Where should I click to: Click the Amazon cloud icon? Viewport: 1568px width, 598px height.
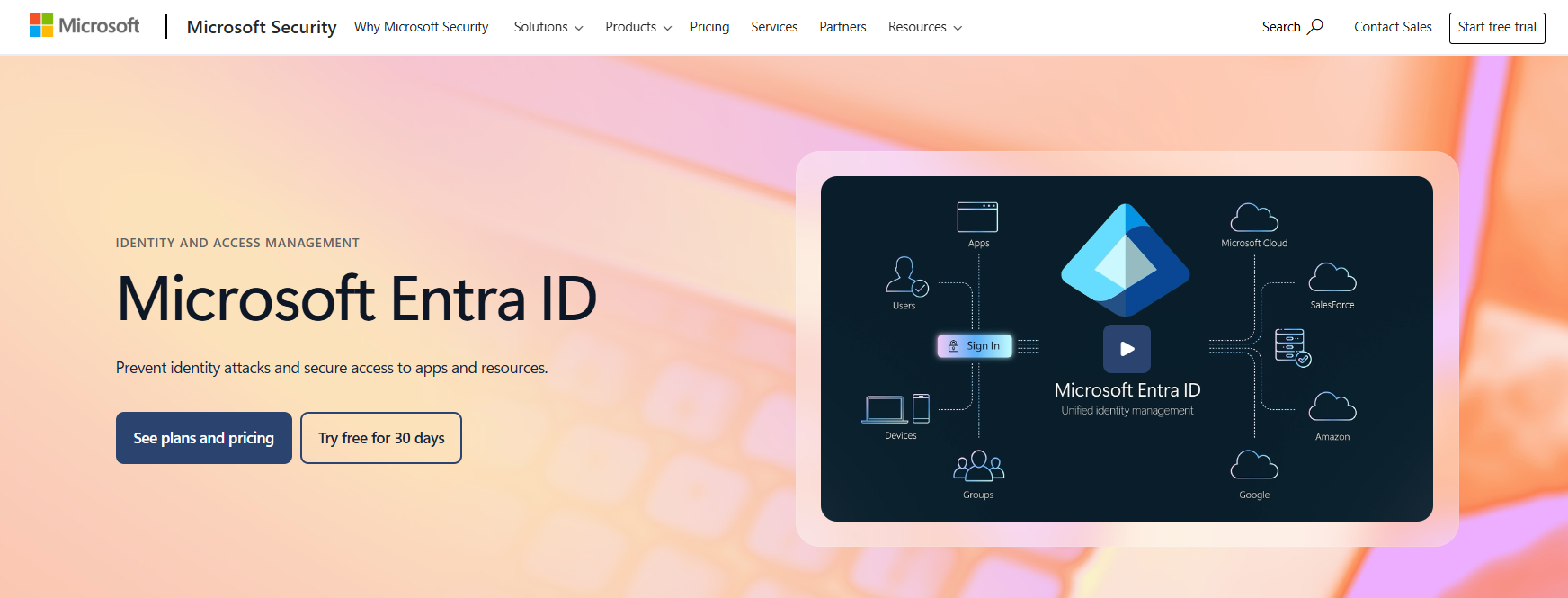click(x=1332, y=407)
